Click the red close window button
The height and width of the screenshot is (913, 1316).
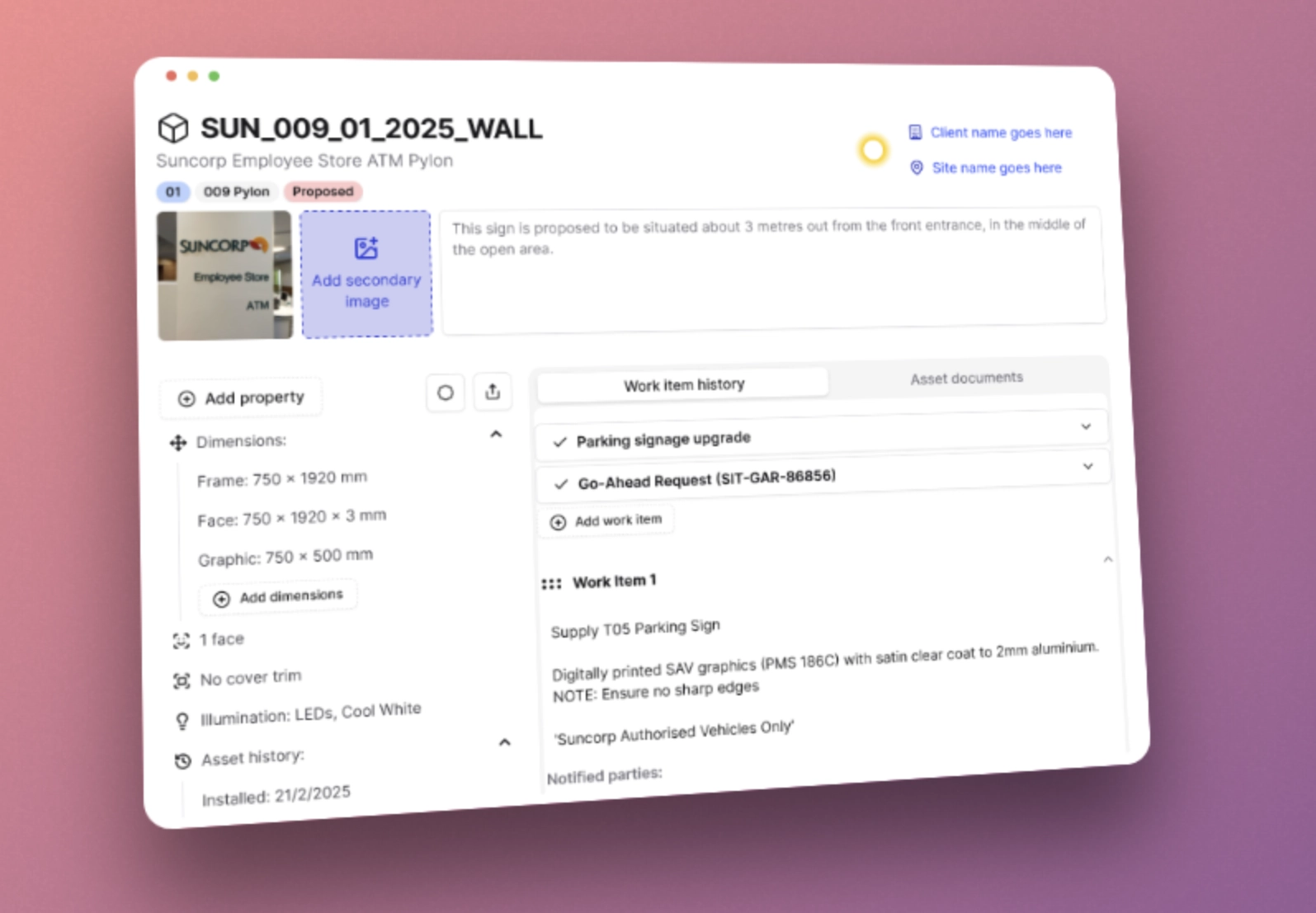click(171, 76)
